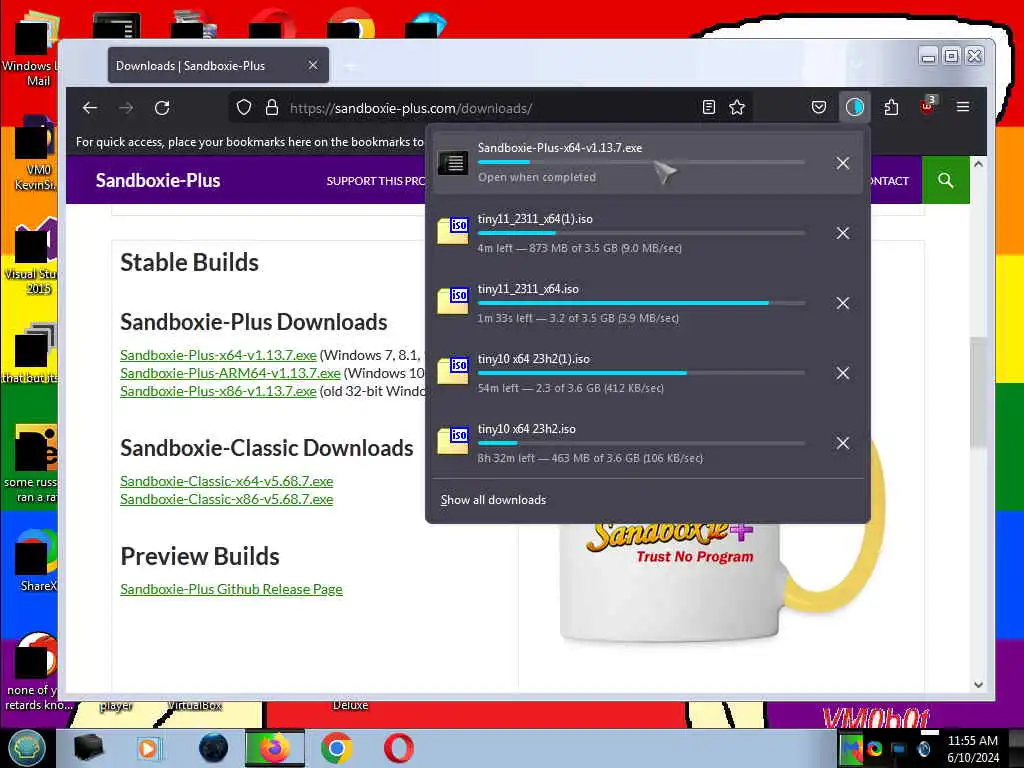Open the ShareX desktop shortcut
Screen dimensions: 1024x768
37,560
